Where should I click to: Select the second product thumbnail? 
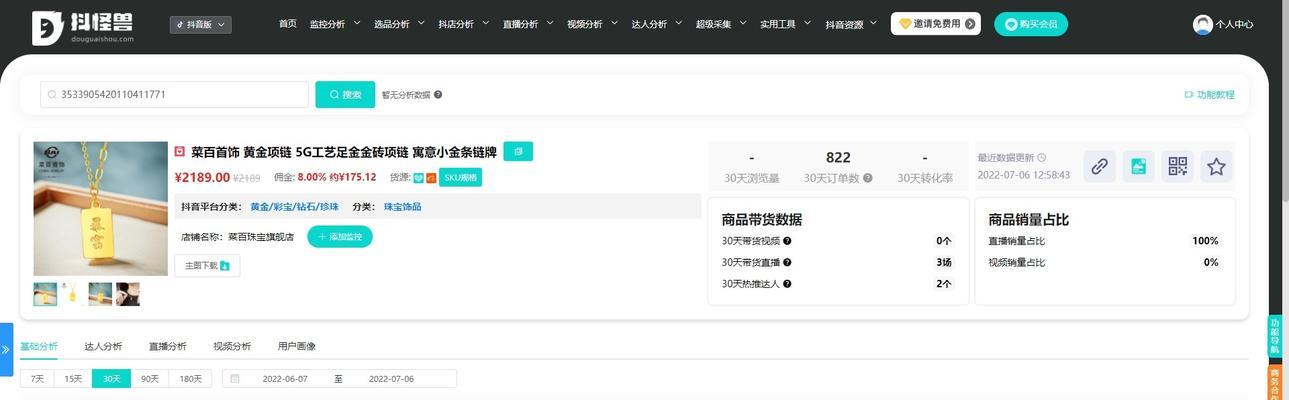point(73,294)
